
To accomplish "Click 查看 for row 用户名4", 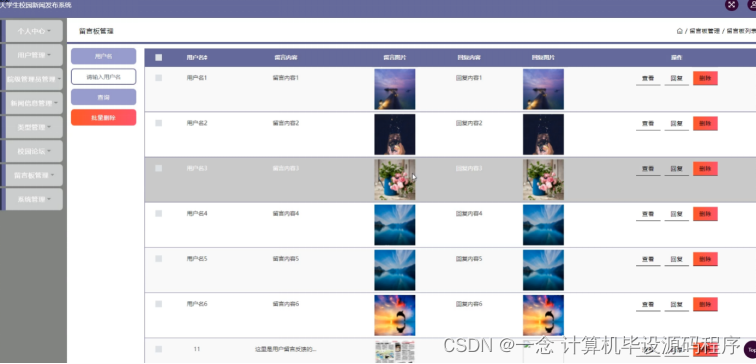I will (648, 215).
